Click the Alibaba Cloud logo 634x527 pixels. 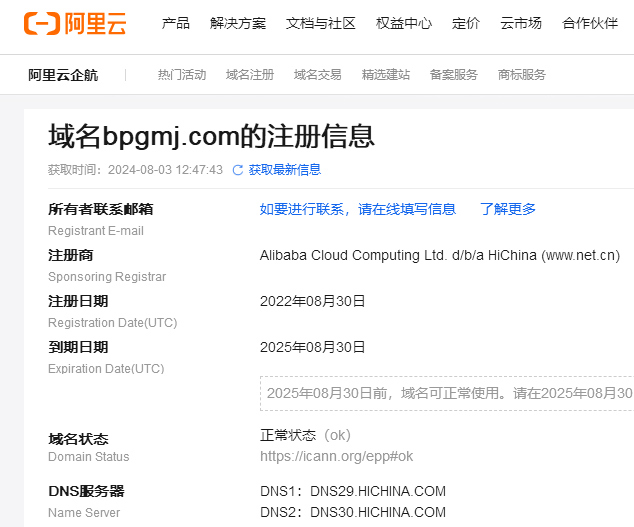[x=76, y=23]
